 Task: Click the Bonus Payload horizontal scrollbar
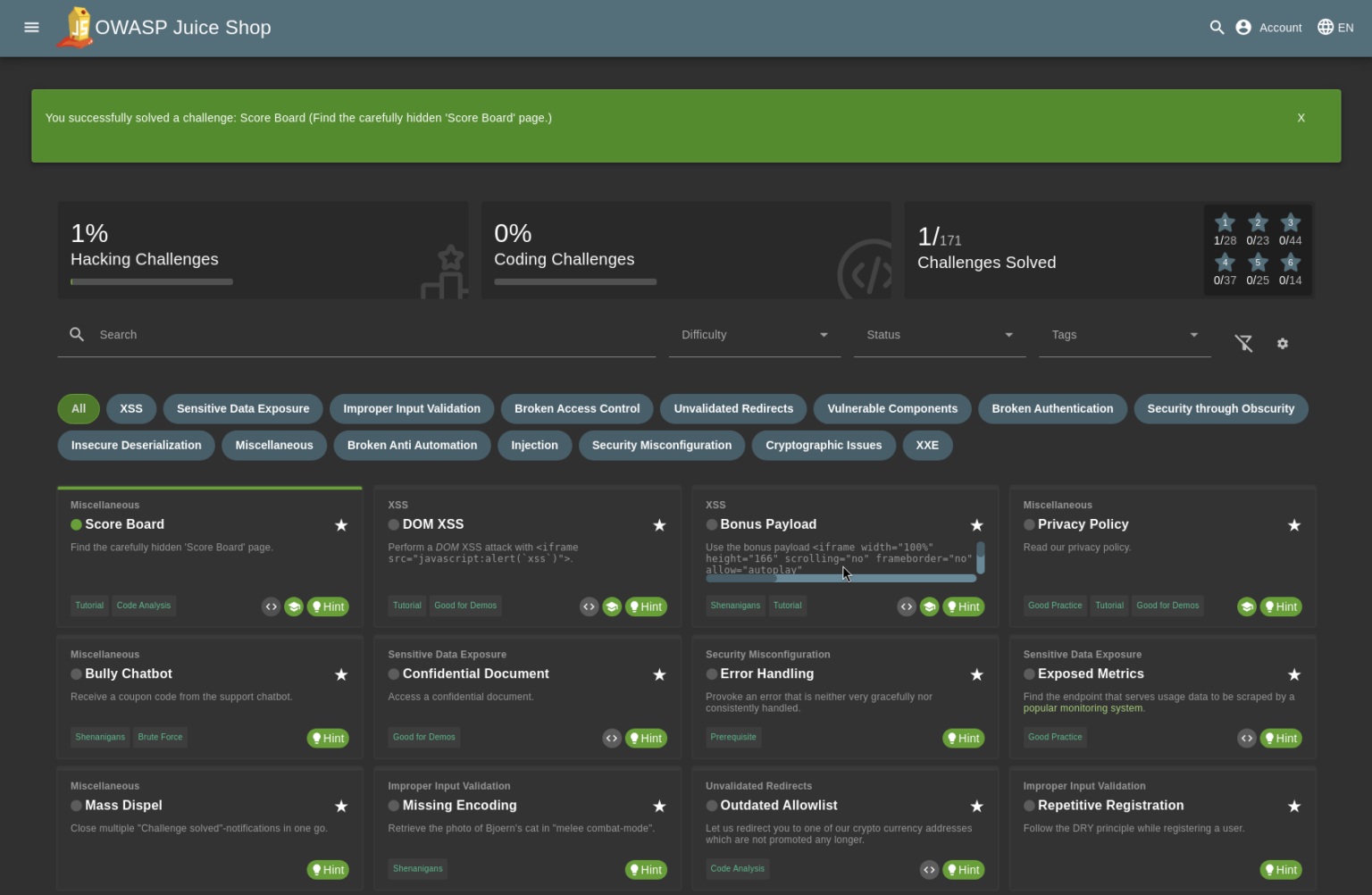pos(840,579)
